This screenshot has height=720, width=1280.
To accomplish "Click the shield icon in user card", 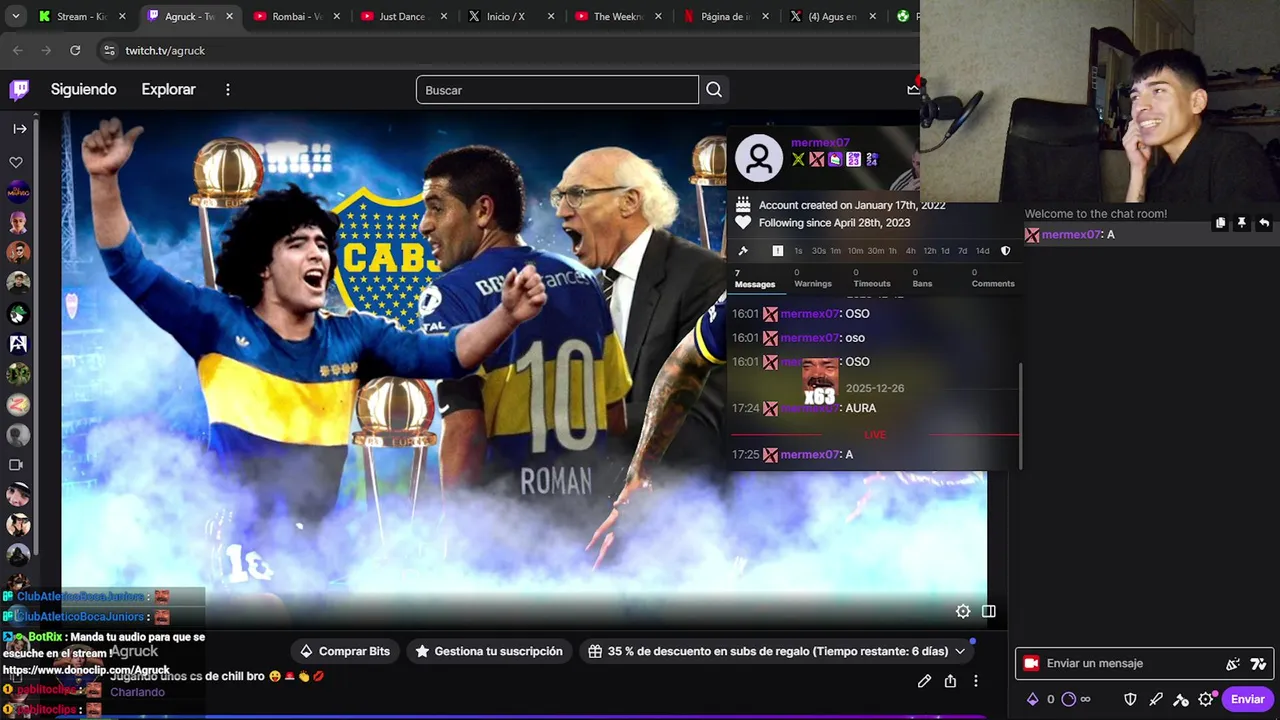I will 1006,251.
